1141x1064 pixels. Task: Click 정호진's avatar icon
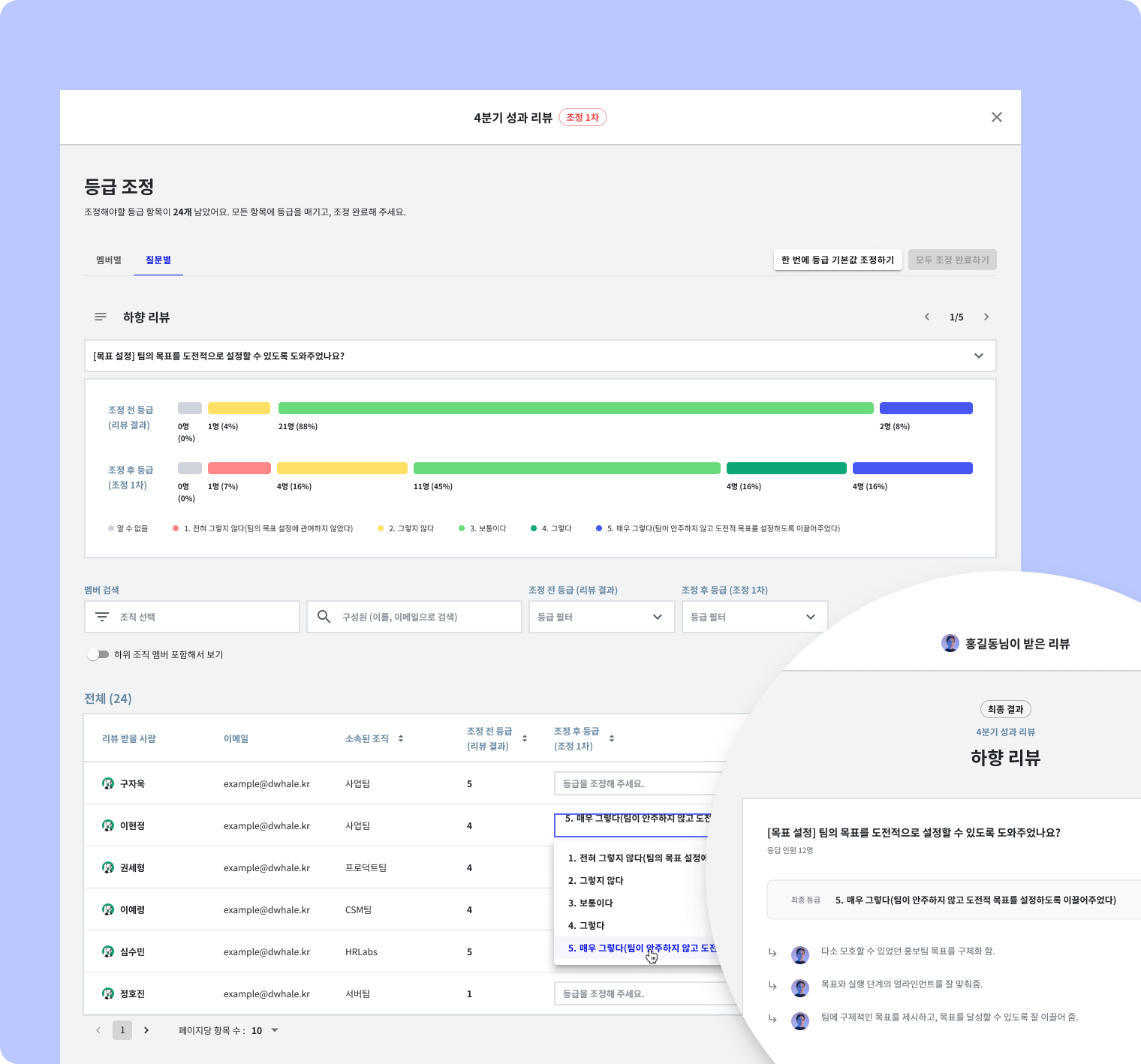click(x=108, y=993)
